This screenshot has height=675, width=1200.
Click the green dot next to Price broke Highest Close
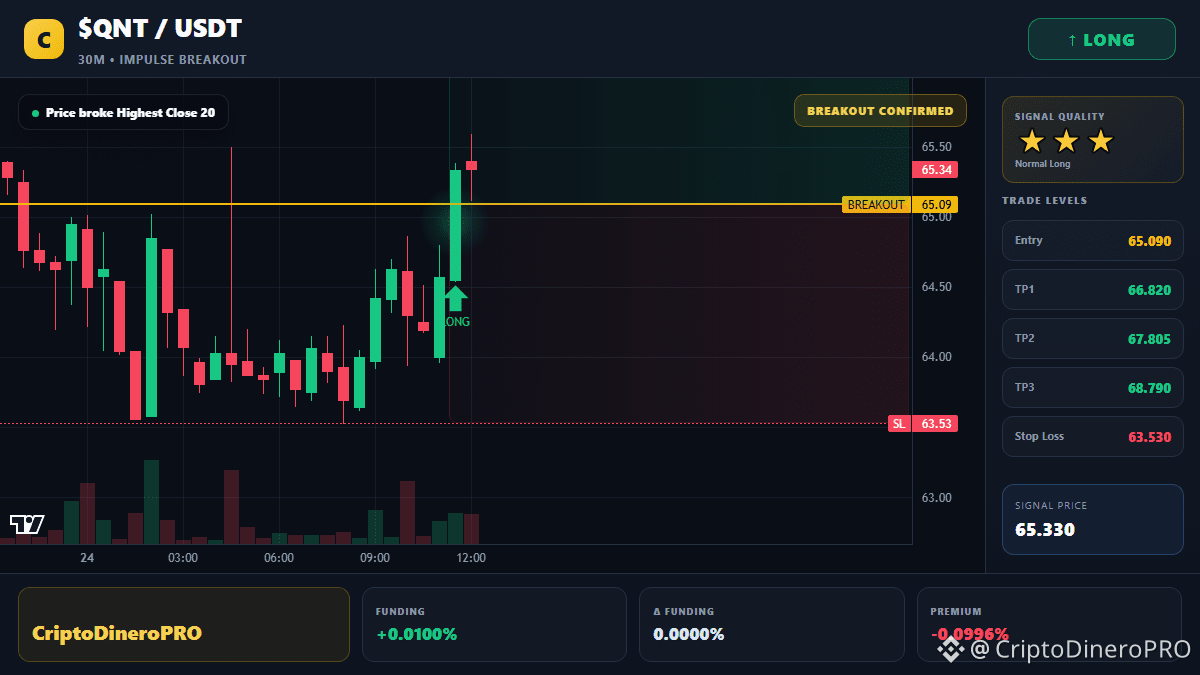35,113
